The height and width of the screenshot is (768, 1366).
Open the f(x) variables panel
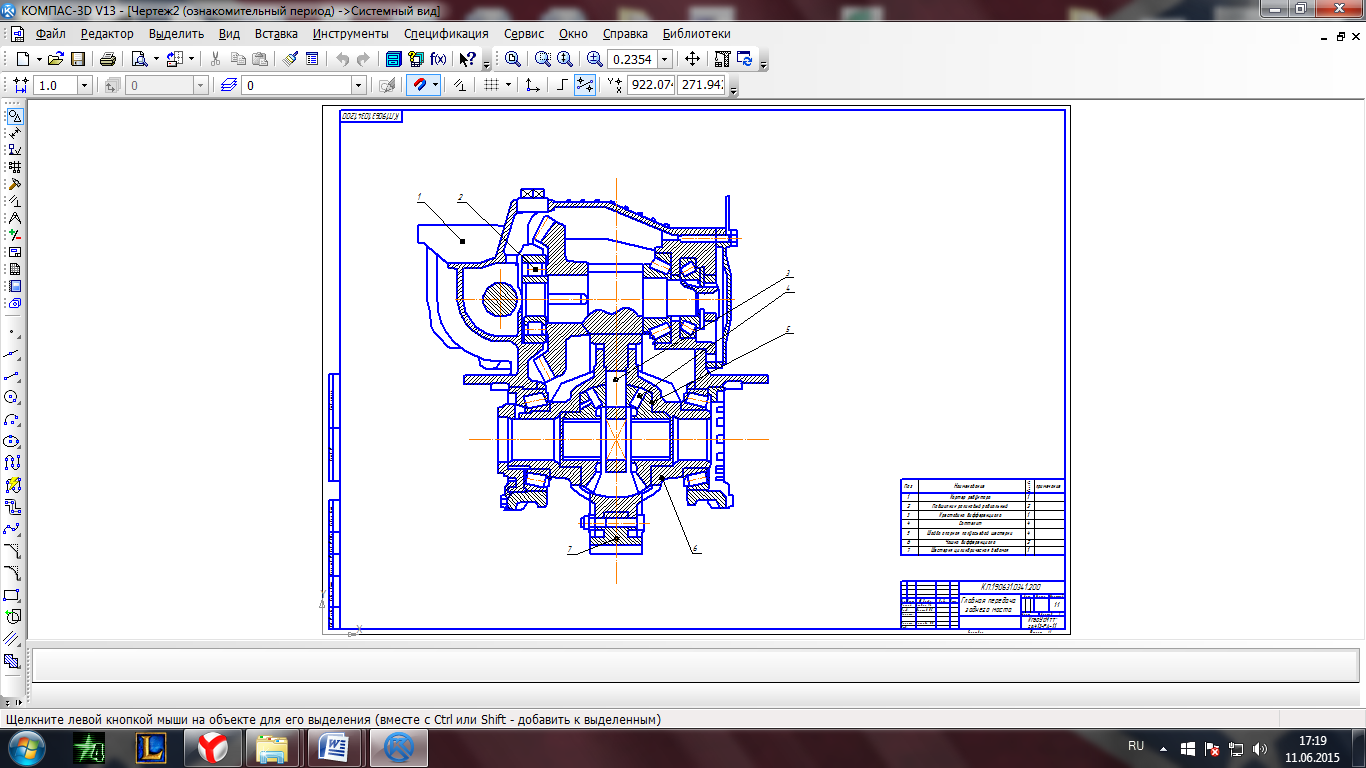point(438,59)
